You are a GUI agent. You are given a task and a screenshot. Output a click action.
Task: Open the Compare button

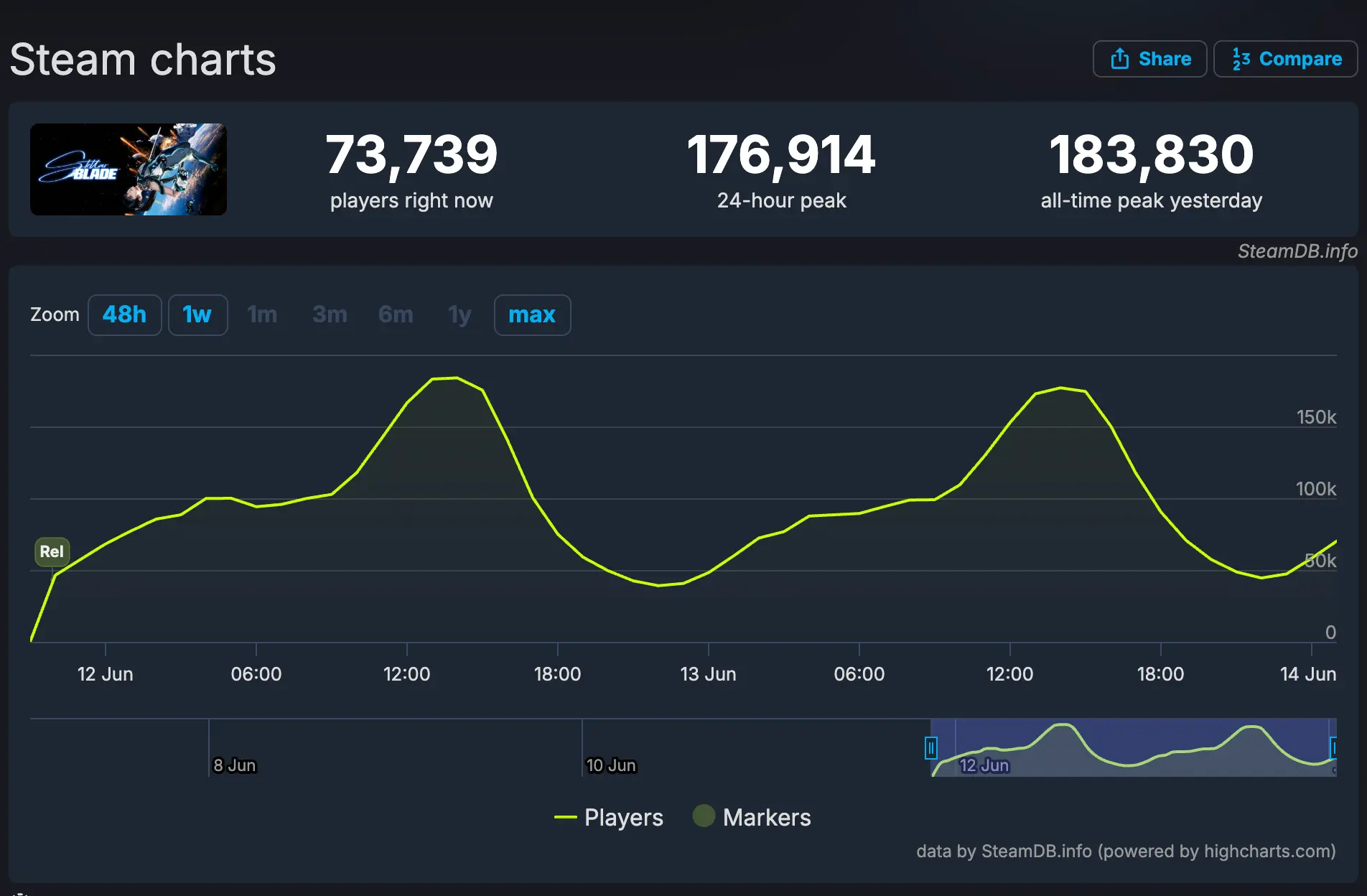coord(1285,59)
